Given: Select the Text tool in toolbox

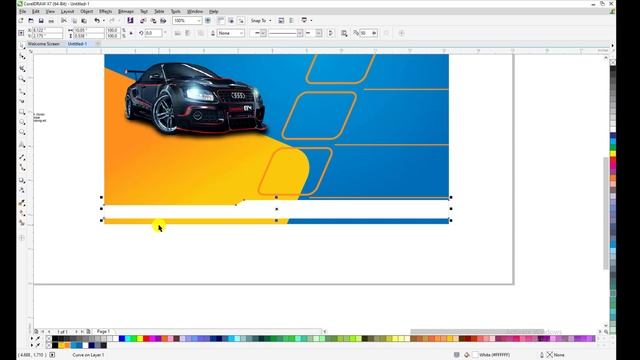Looking at the screenshot, I should [22, 144].
